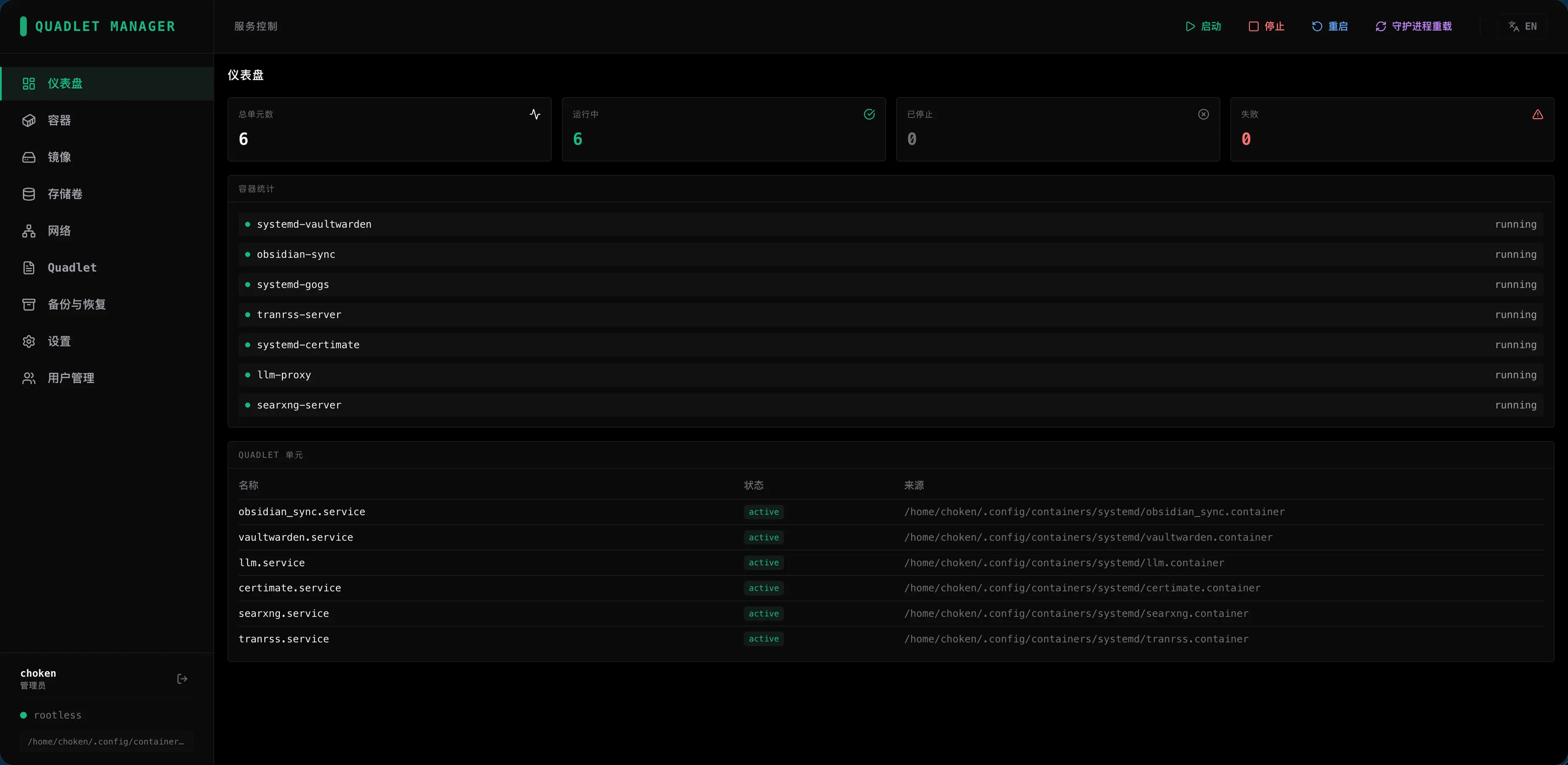This screenshot has height=765, width=1568.
Task: Click the green Quadlet Manager logo bar
Action: click(x=23, y=26)
